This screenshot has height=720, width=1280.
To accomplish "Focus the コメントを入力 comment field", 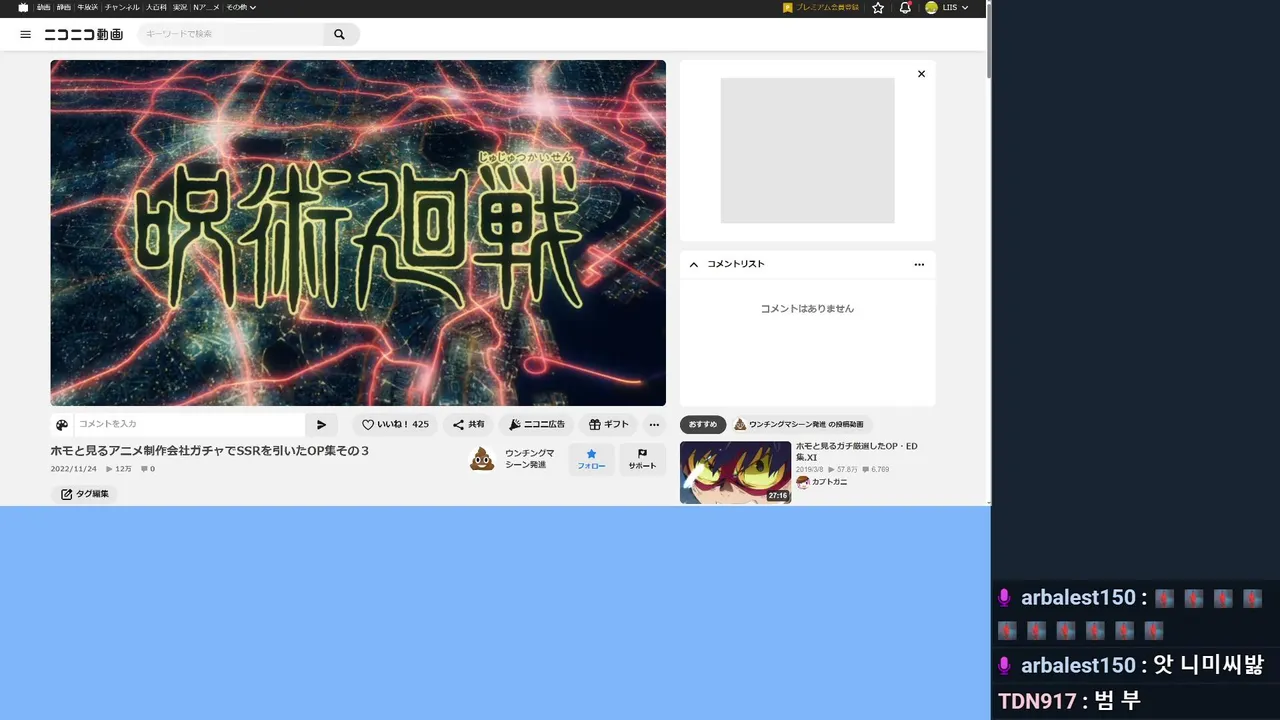I will click(190, 425).
